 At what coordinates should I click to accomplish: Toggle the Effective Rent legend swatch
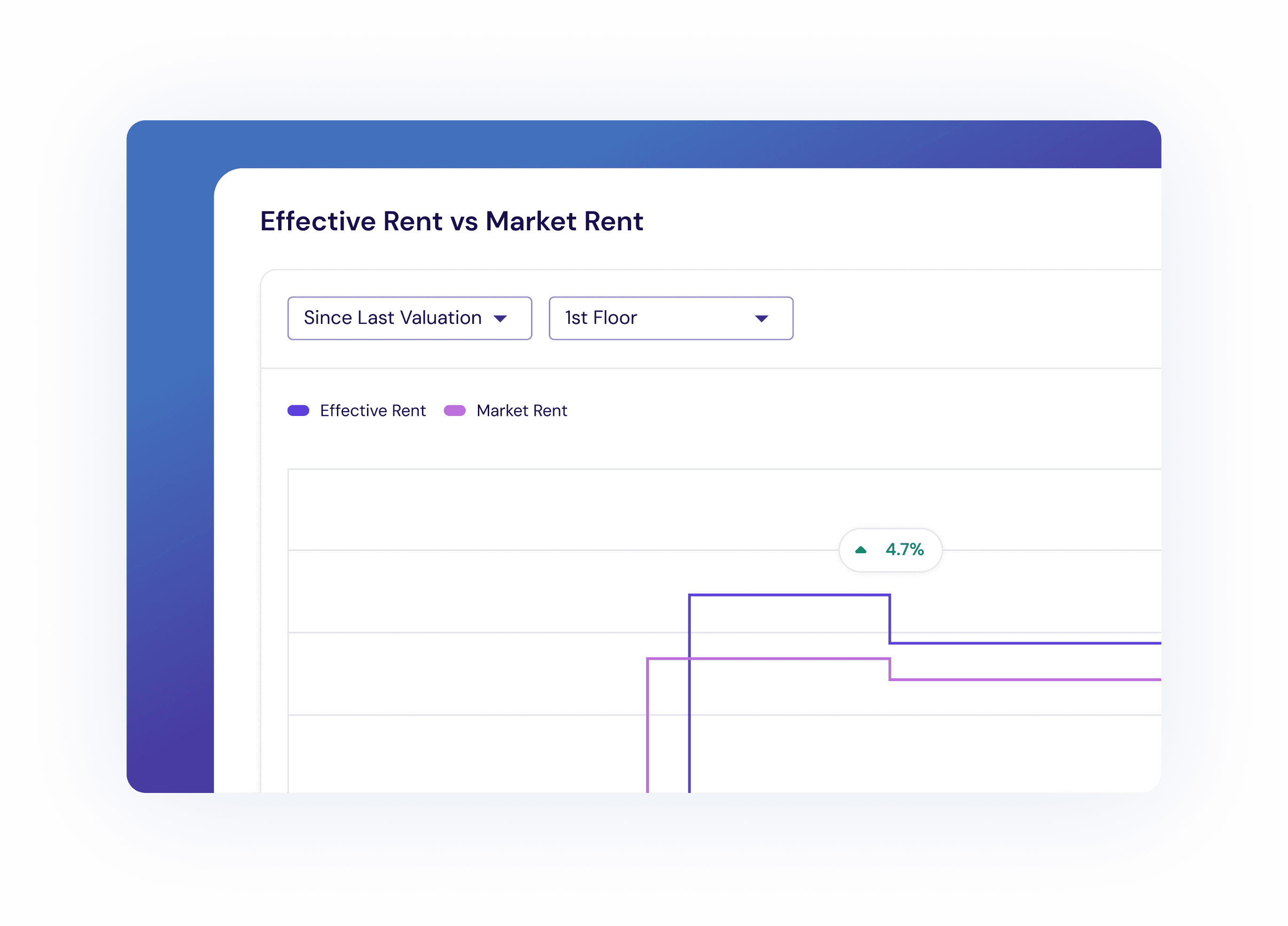(298, 411)
